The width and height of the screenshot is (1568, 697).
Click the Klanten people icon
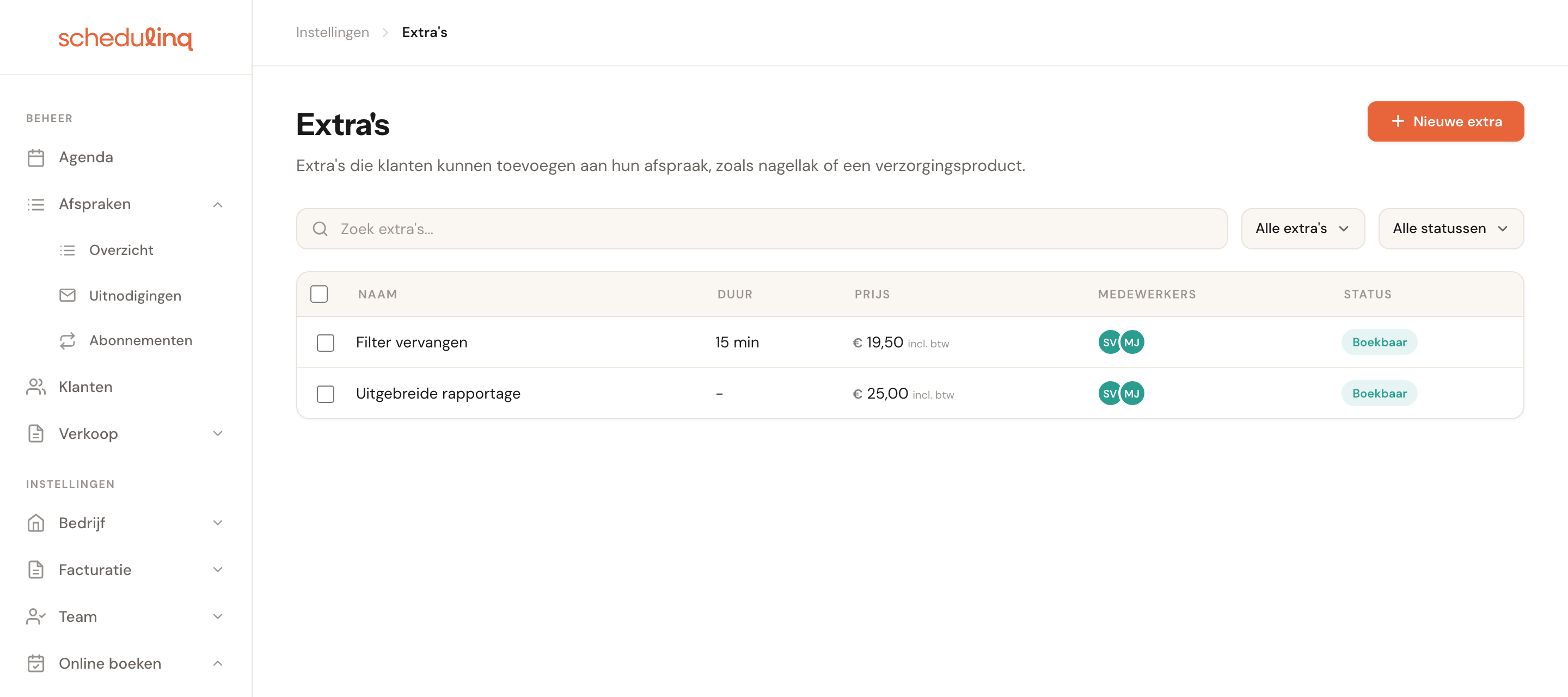coord(36,387)
